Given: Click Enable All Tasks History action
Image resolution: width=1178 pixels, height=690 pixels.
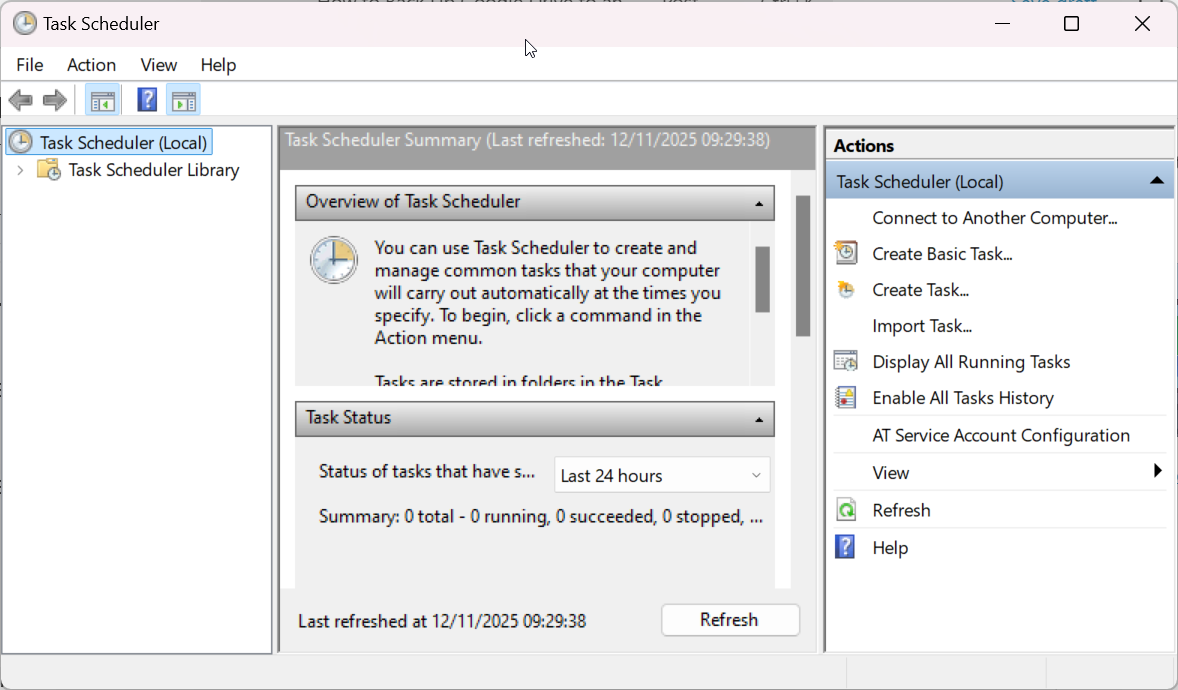Looking at the screenshot, I should 962,398.
